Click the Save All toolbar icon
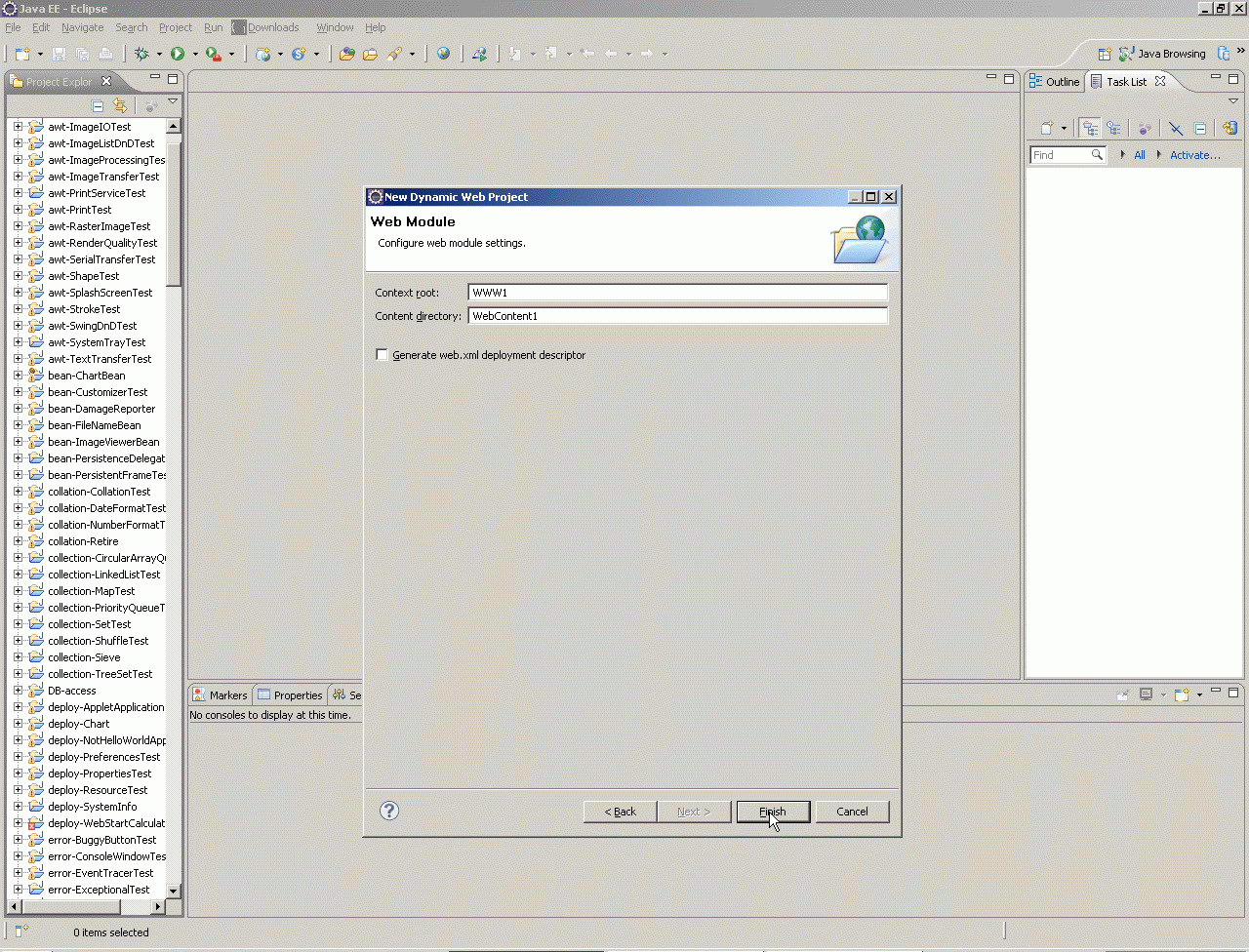 coord(82,55)
